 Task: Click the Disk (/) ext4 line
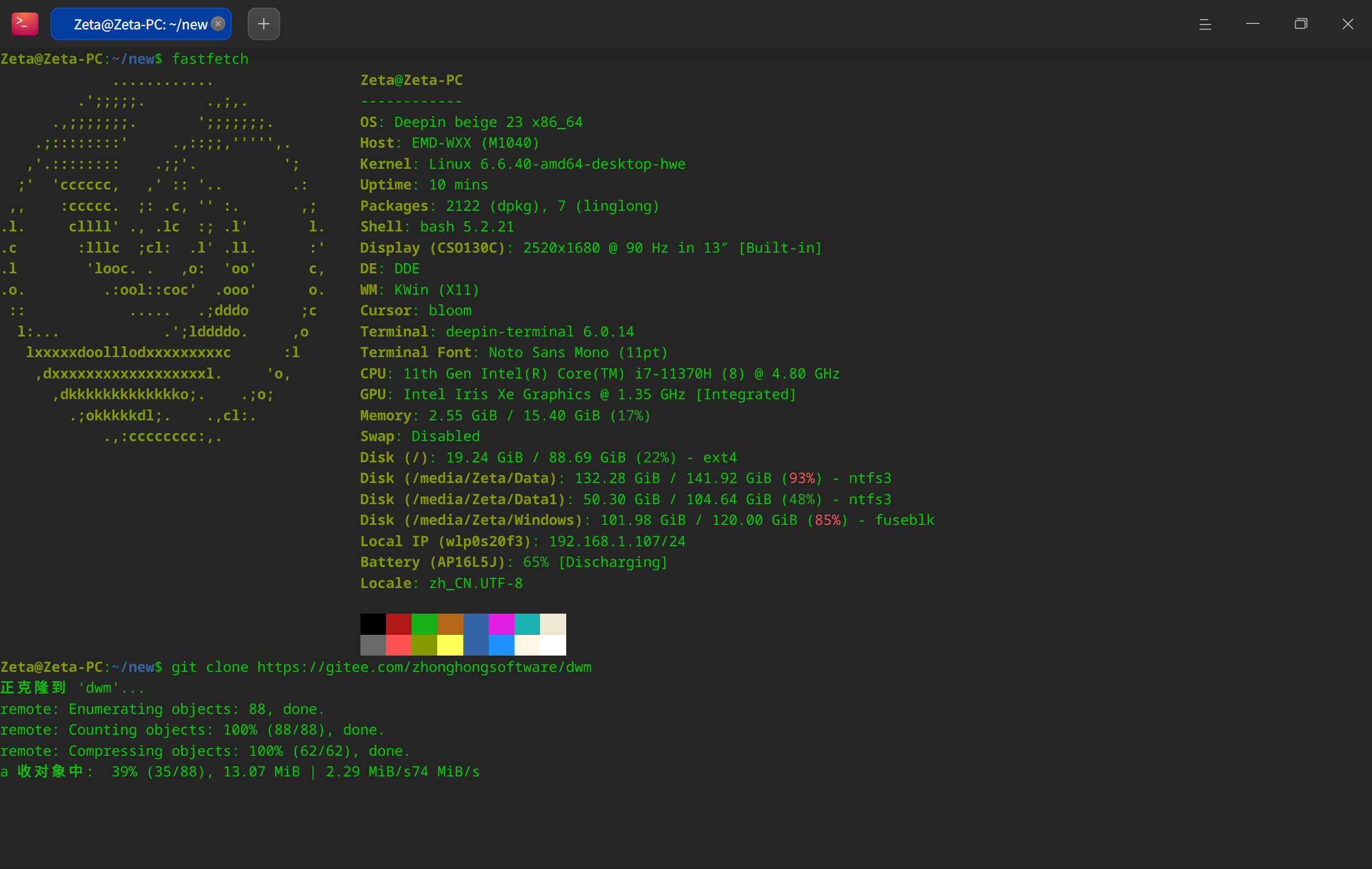click(x=548, y=457)
